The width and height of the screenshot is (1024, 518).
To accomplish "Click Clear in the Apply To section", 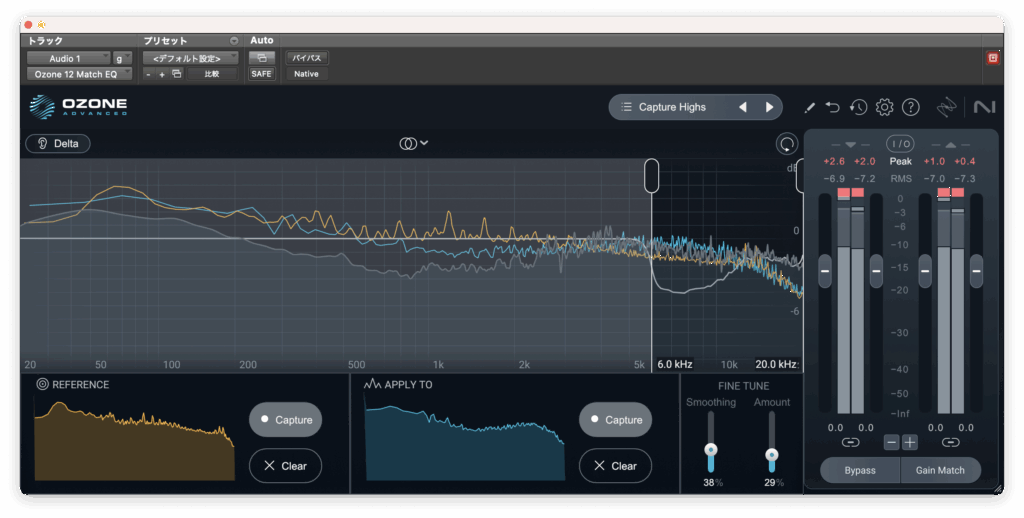I will (x=615, y=466).
